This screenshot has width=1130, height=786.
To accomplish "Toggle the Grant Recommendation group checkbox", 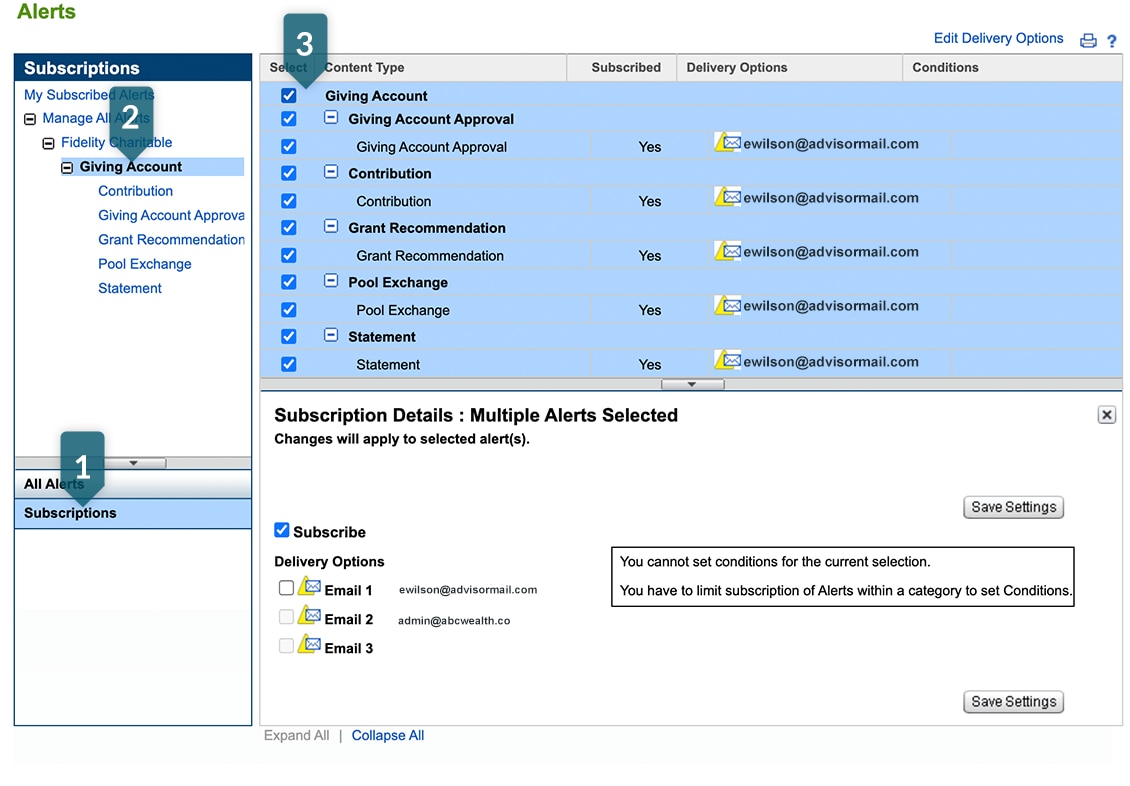I will (x=288, y=228).
